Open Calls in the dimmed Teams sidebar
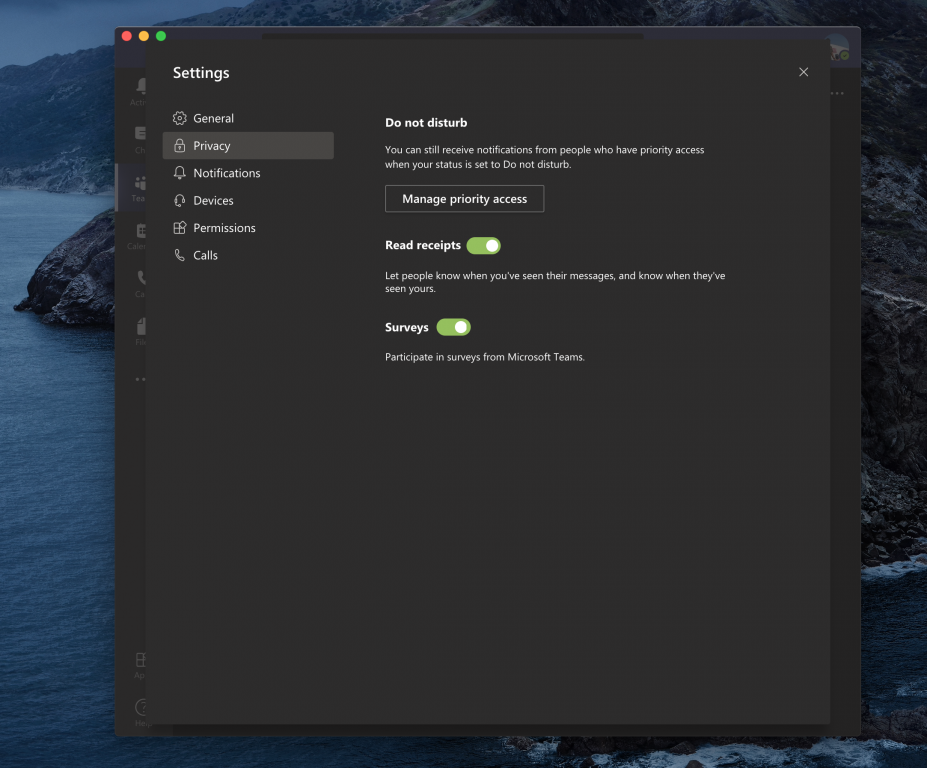 pyautogui.click(x=141, y=284)
